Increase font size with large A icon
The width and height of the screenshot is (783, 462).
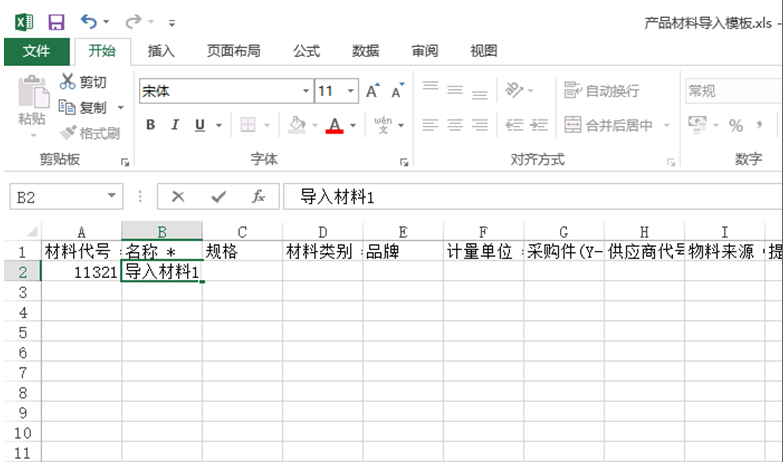click(x=373, y=91)
